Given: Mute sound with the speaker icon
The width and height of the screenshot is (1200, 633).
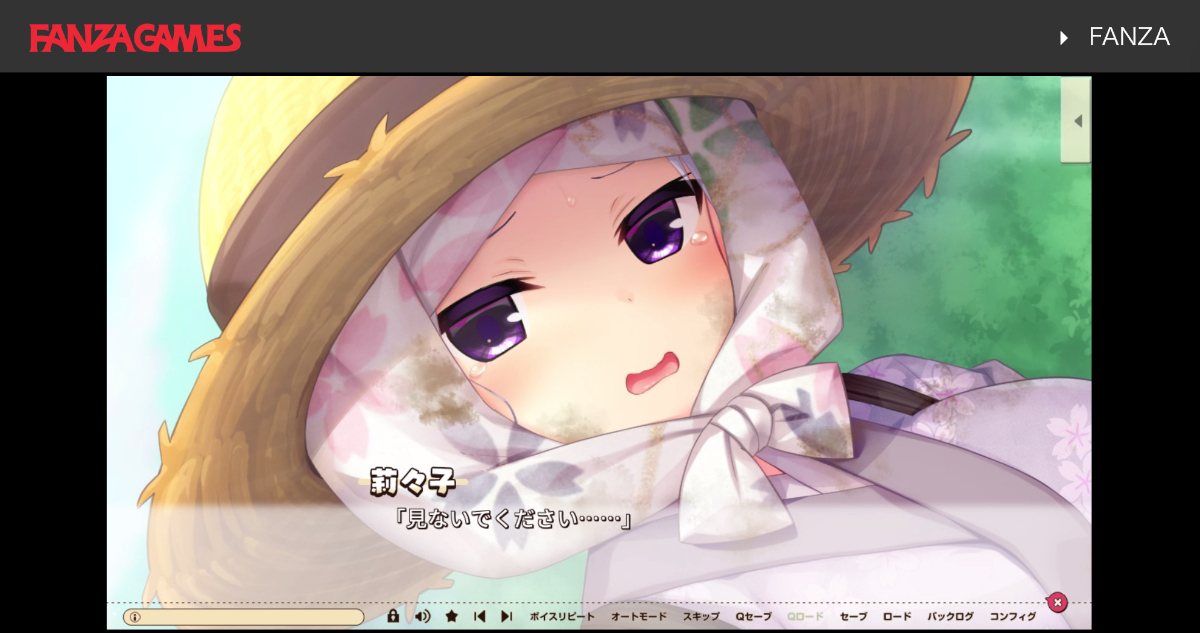Looking at the screenshot, I should click(x=422, y=616).
